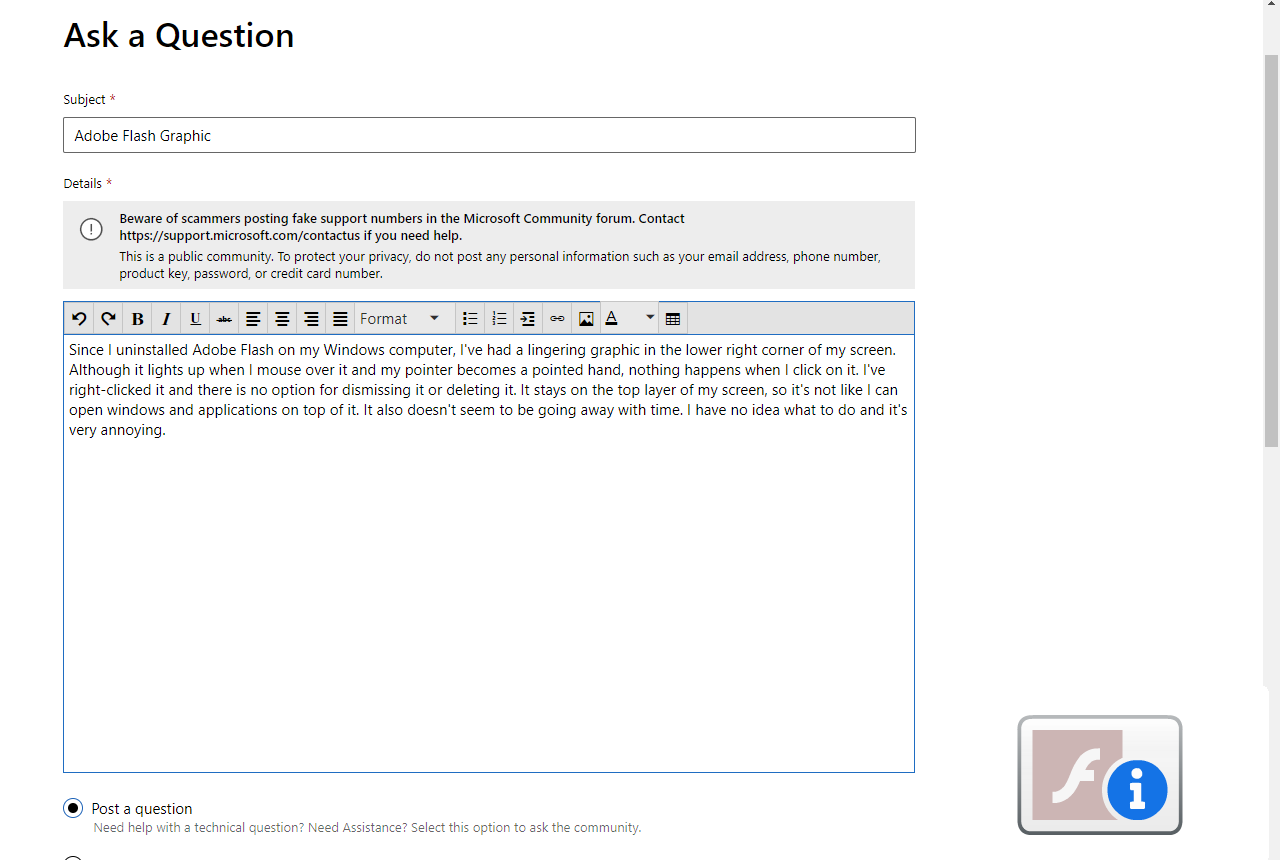Align text left
Viewport: 1280px width, 860px height.
(253, 319)
